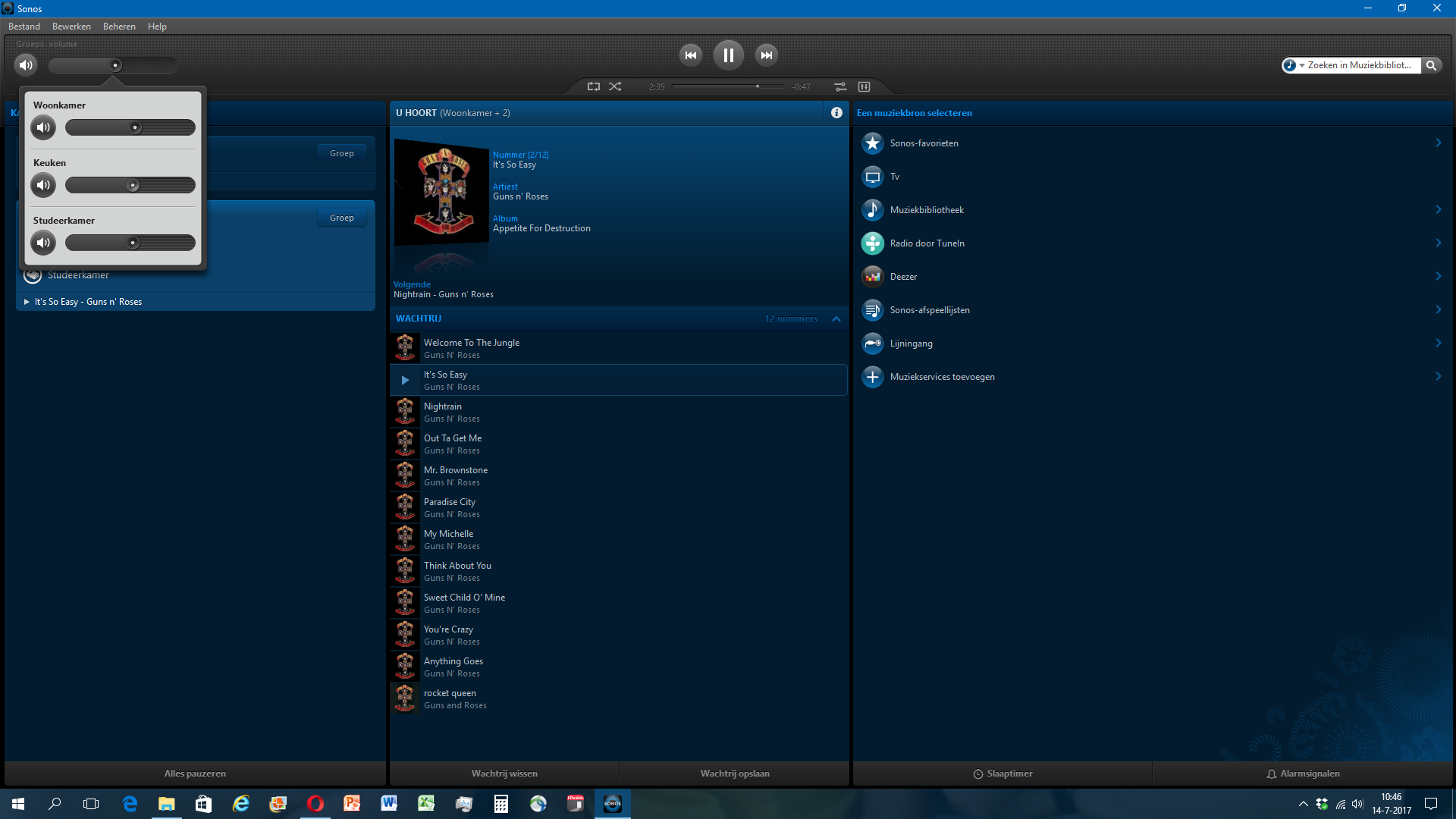This screenshot has width=1456, height=819.
Task: Collapse the Wachtrij queue with arrow
Action: tap(836, 318)
